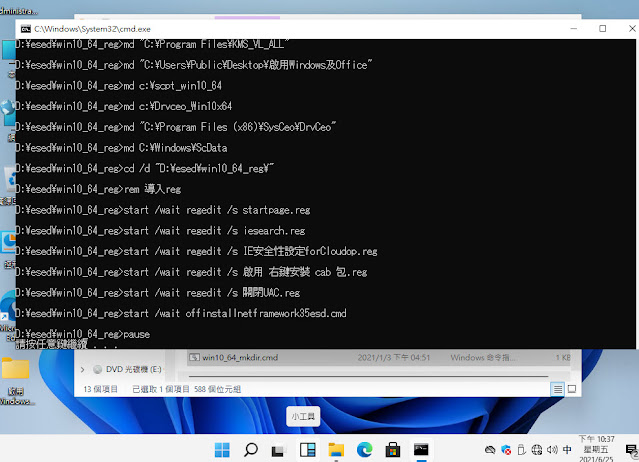Image resolution: width=639 pixels, height=462 pixels.
Task: Launch Microsoft Edge from the taskbar
Action: point(364,450)
